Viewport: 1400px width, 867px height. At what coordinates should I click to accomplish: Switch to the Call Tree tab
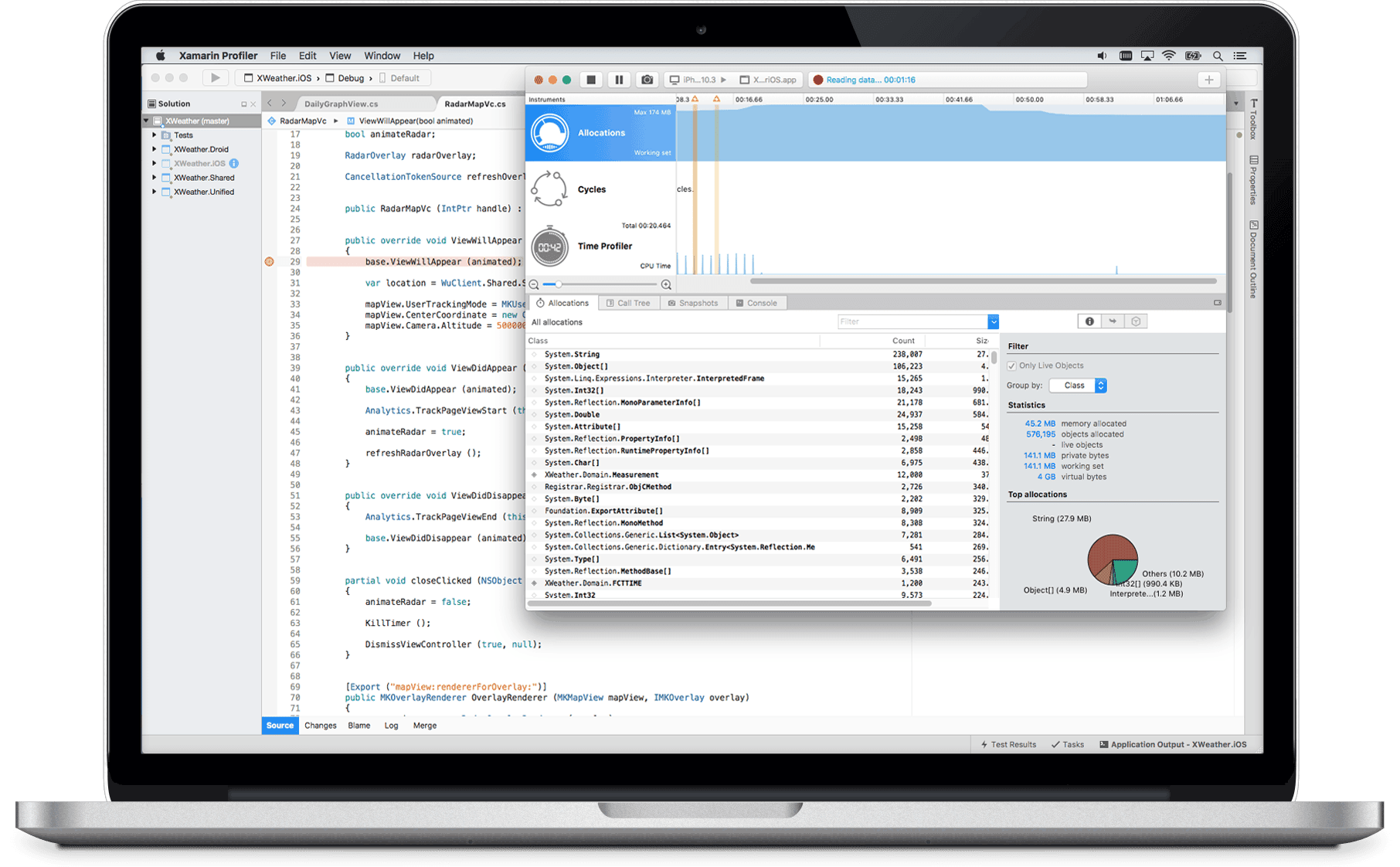[629, 302]
